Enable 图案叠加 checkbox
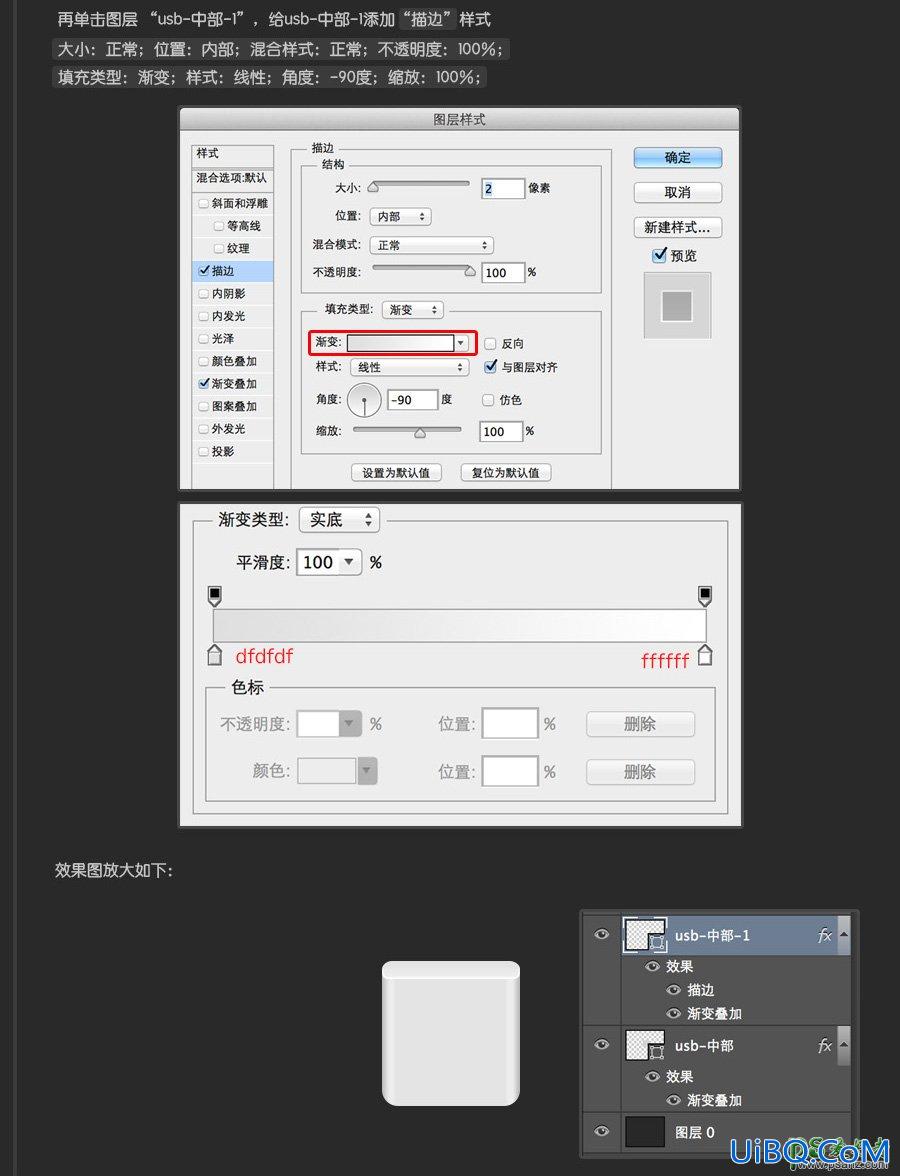Screen dimensions: 900x1176 tap(203, 406)
